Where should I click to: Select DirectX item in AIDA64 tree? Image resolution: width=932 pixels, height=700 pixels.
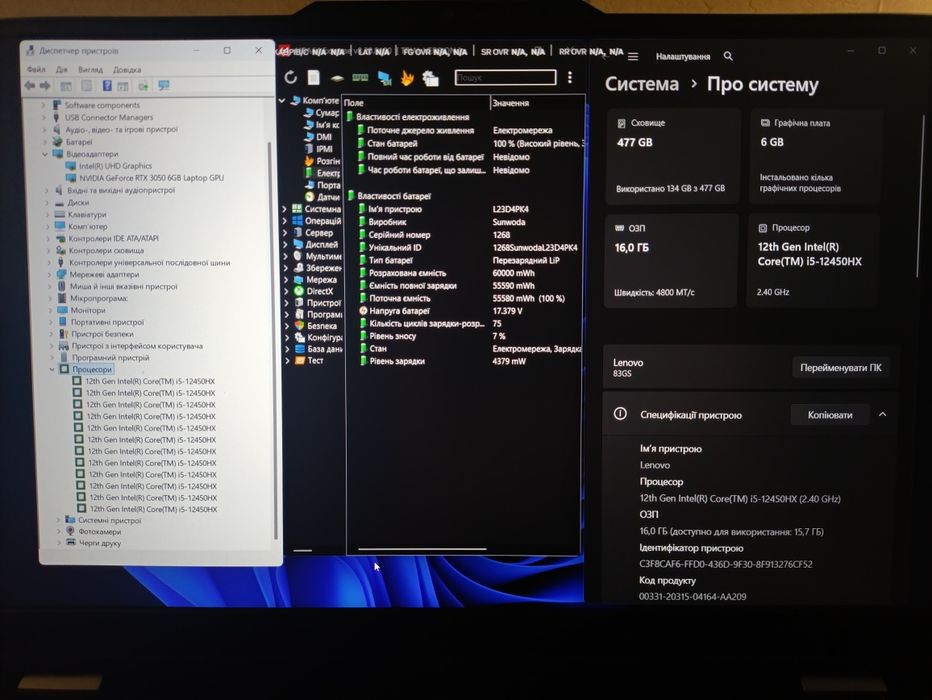313,291
